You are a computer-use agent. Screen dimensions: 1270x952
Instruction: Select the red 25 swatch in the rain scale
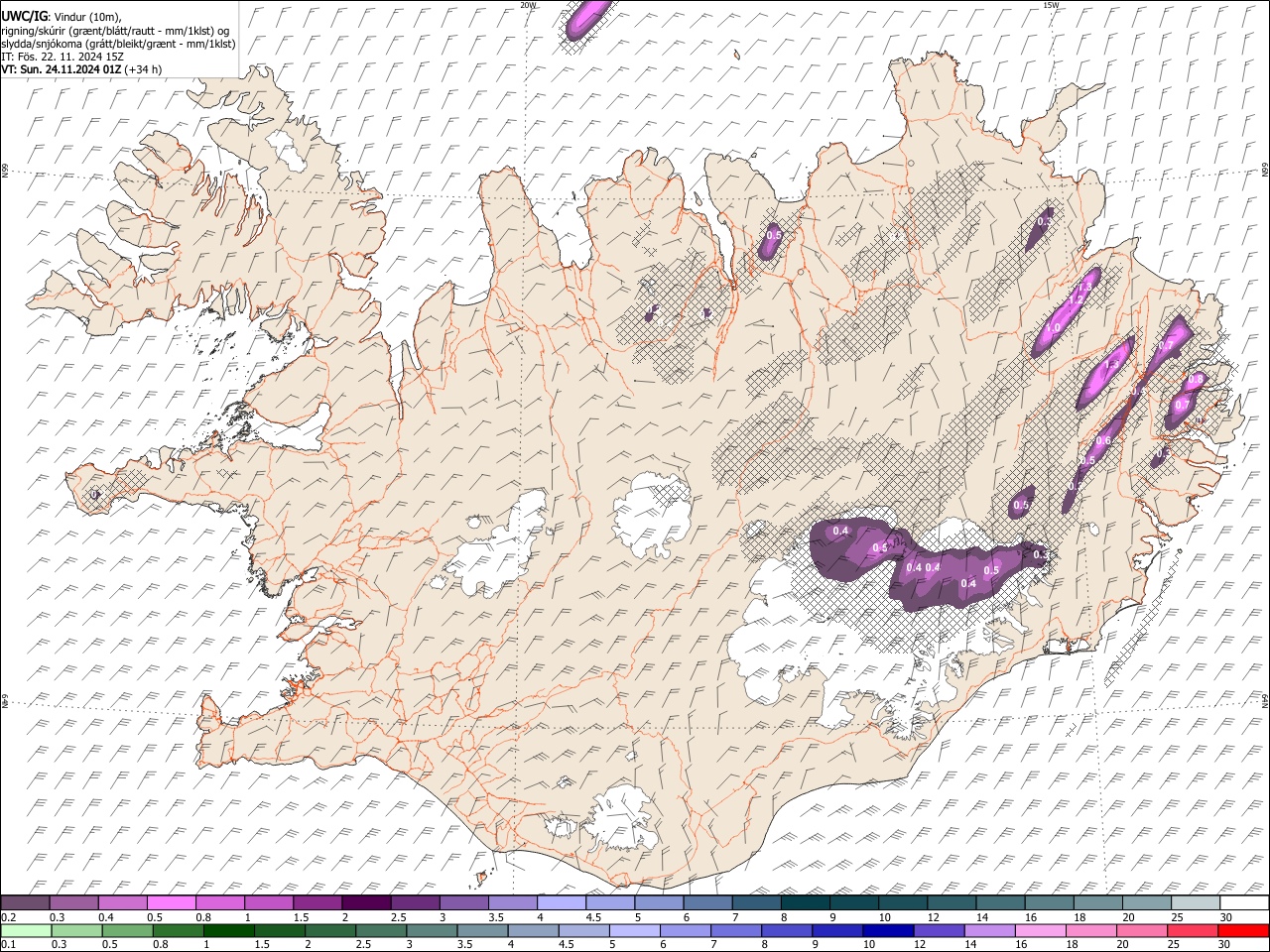[x=1192, y=930]
